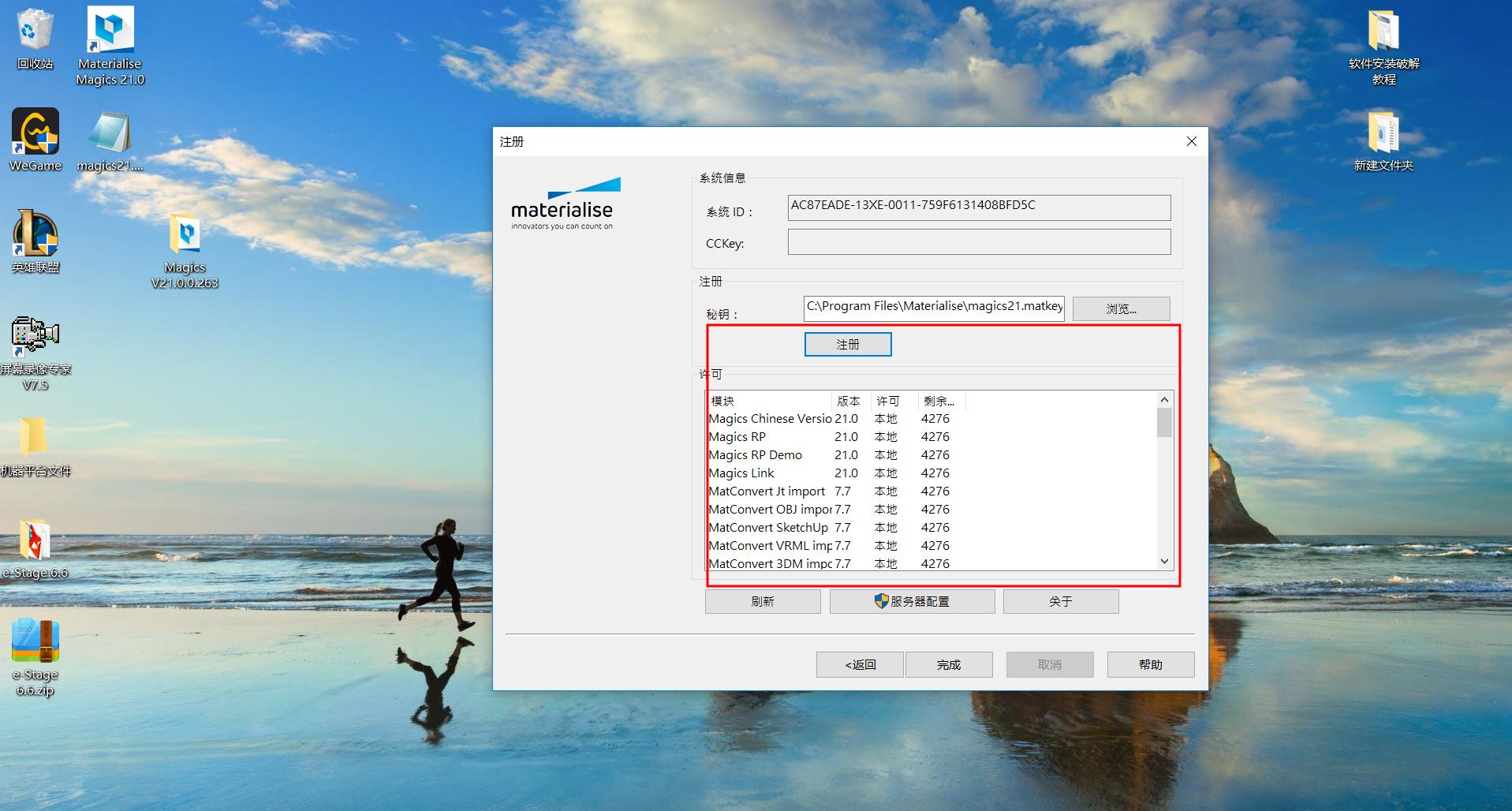Image resolution: width=1512 pixels, height=811 pixels.
Task: Click the license list scrollbar up arrow
Action: (x=1164, y=399)
